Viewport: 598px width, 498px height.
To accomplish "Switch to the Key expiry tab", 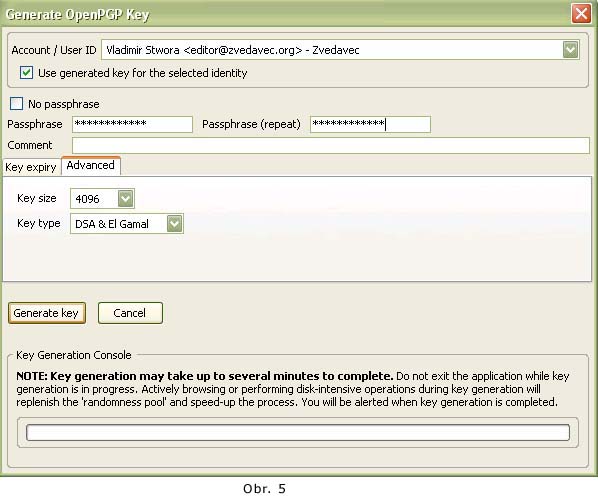I will [31, 167].
